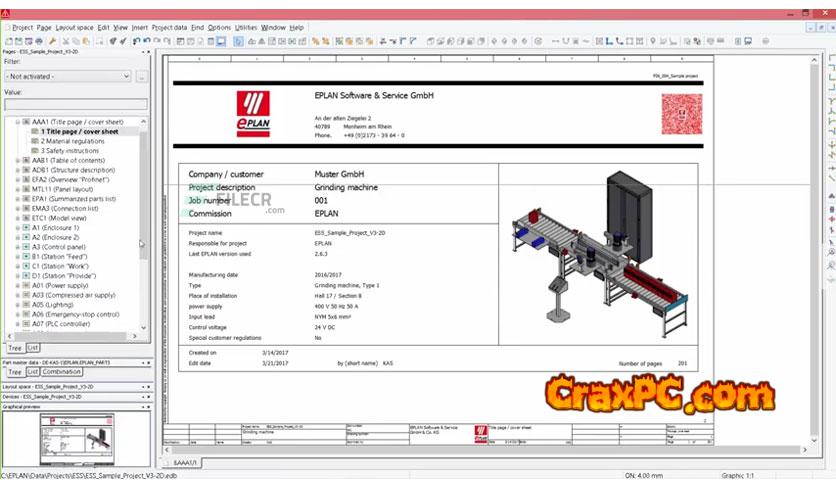Toggle the highlighted blue page toolbar button
Viewport: 836px width, 484px height.
(238, 41)
